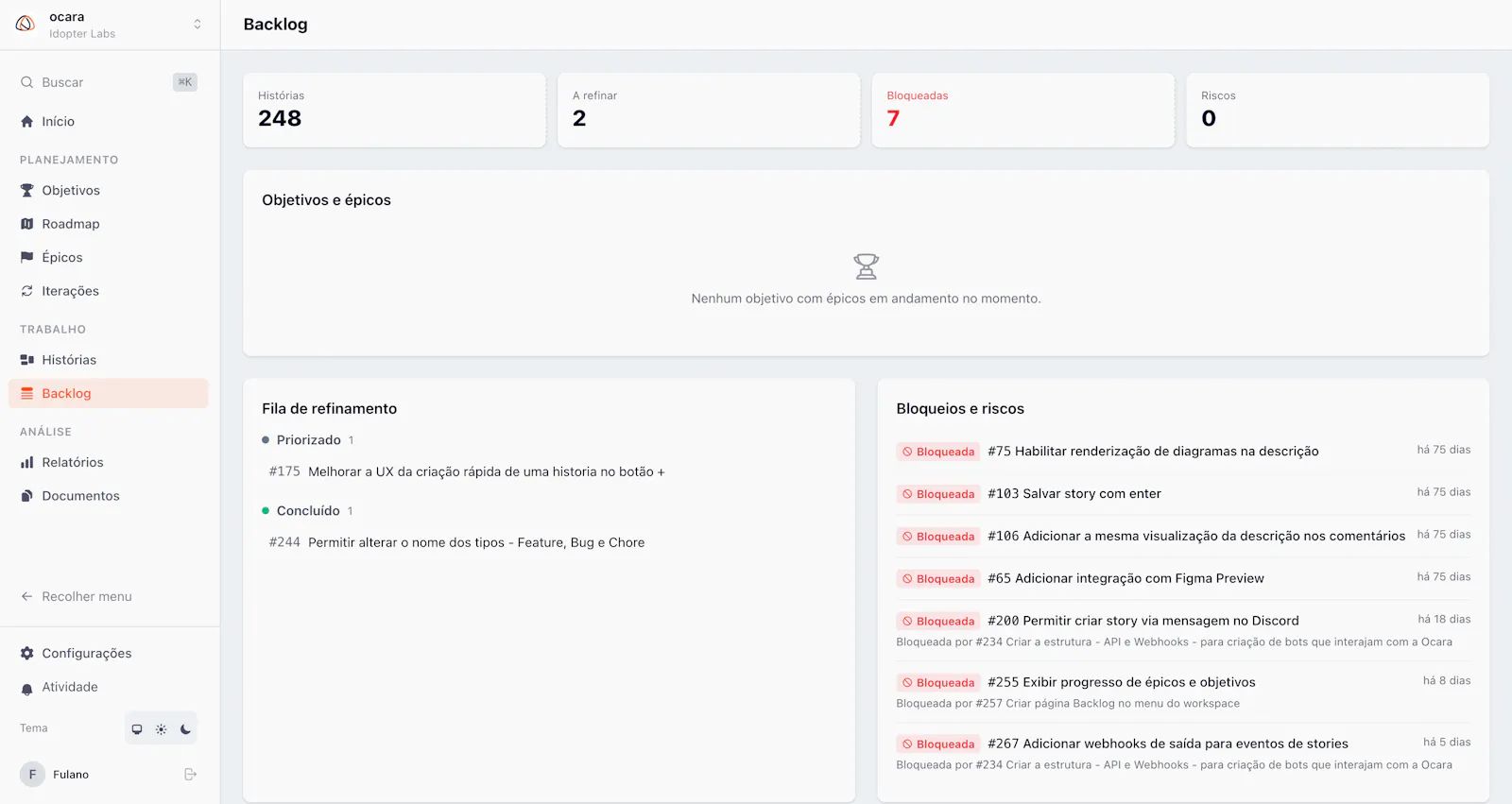
Task: Switch theme to system mode
Action: click(137, 728)
